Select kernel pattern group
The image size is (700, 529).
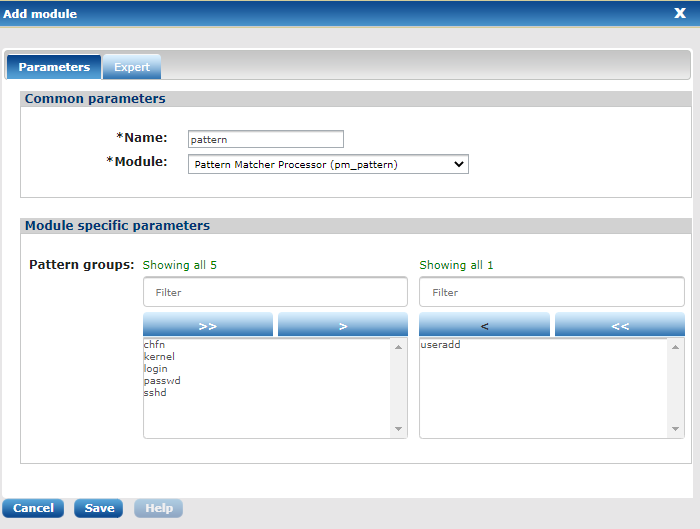[159, 357]
